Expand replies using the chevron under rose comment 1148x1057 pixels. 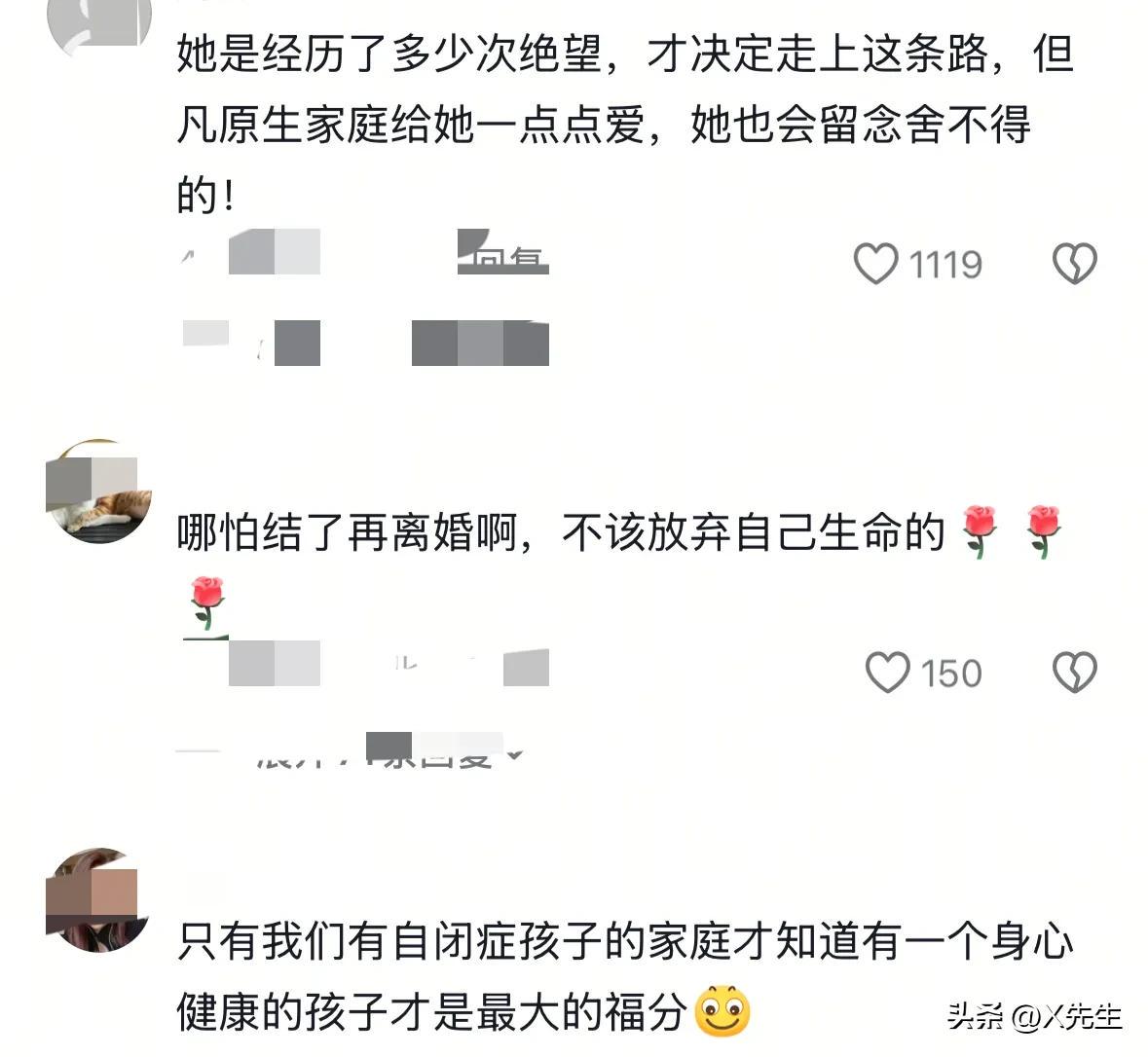(x=515, y=754)
